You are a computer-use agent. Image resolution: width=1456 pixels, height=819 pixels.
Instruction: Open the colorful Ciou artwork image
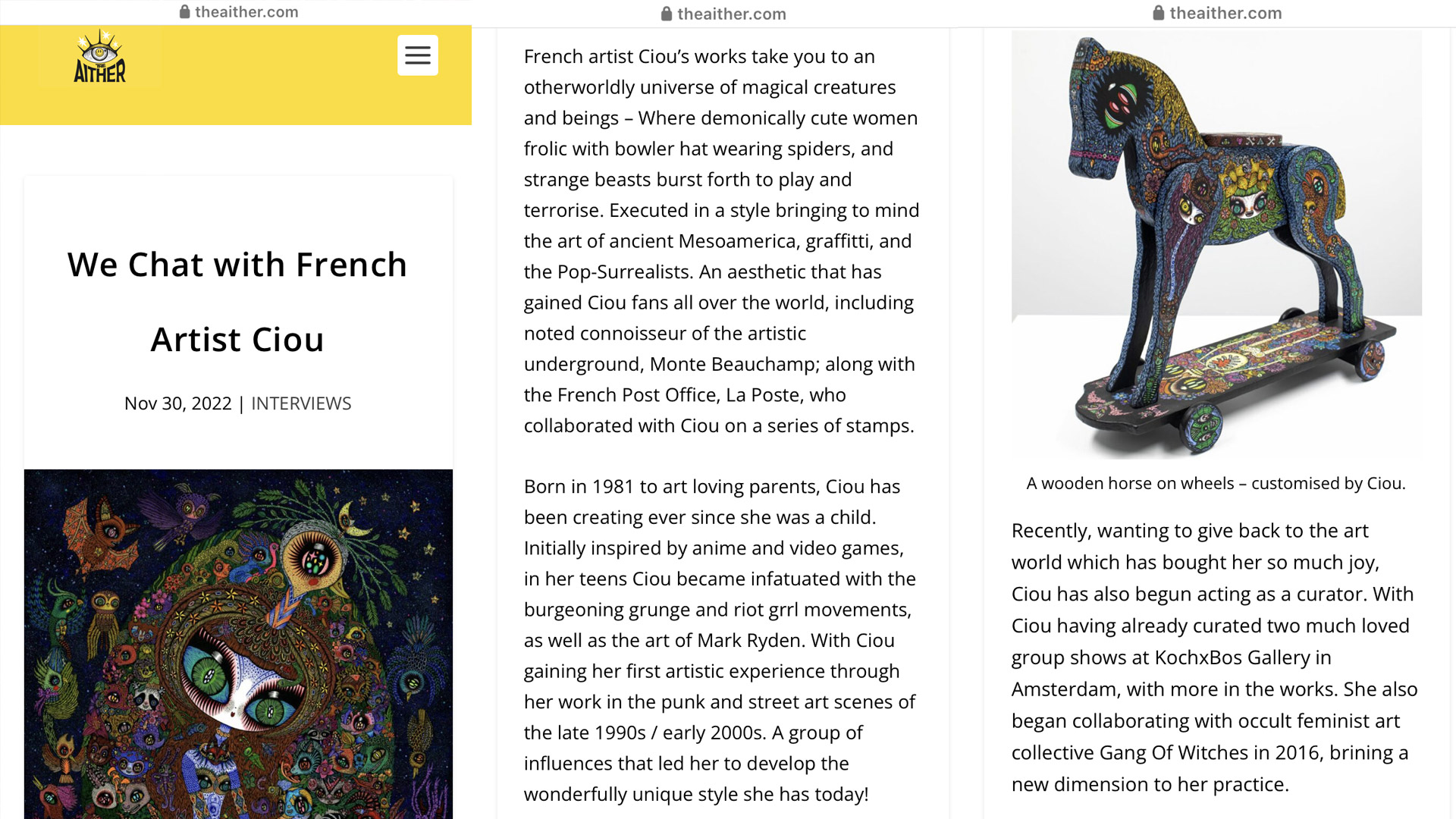(x=238, y=644)
